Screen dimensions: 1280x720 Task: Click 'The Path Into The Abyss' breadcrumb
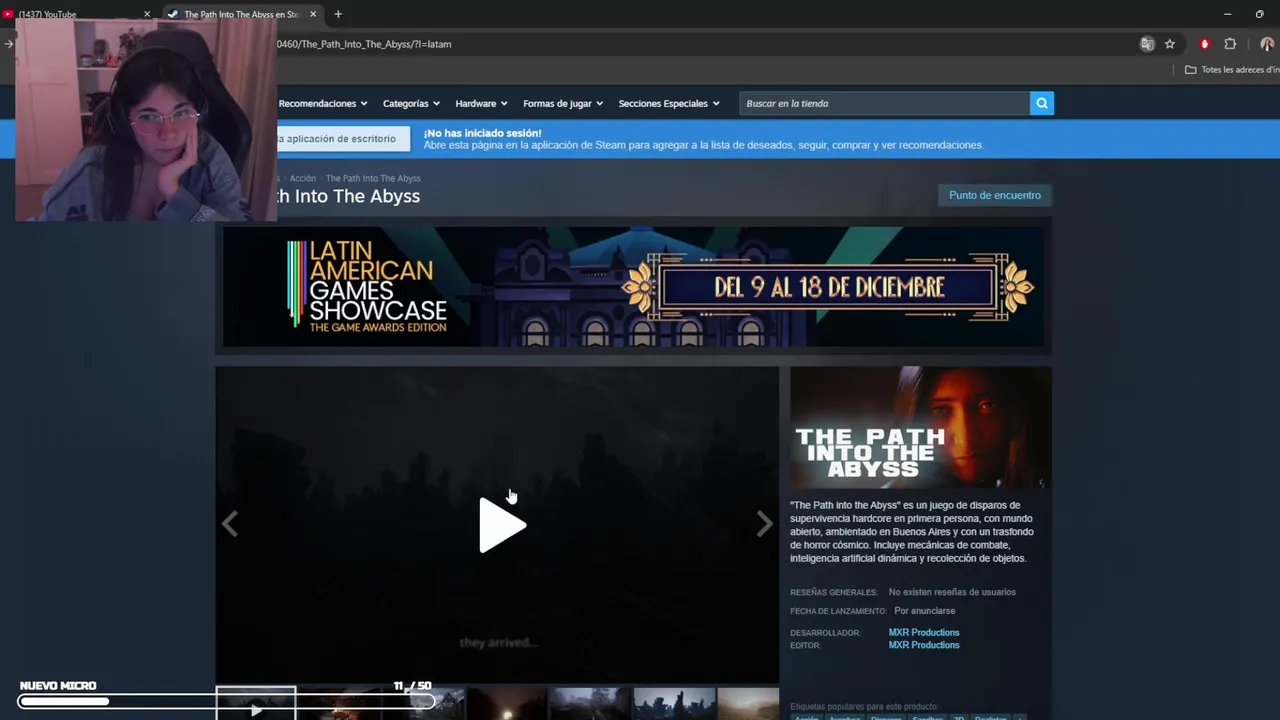click(373, 179)
